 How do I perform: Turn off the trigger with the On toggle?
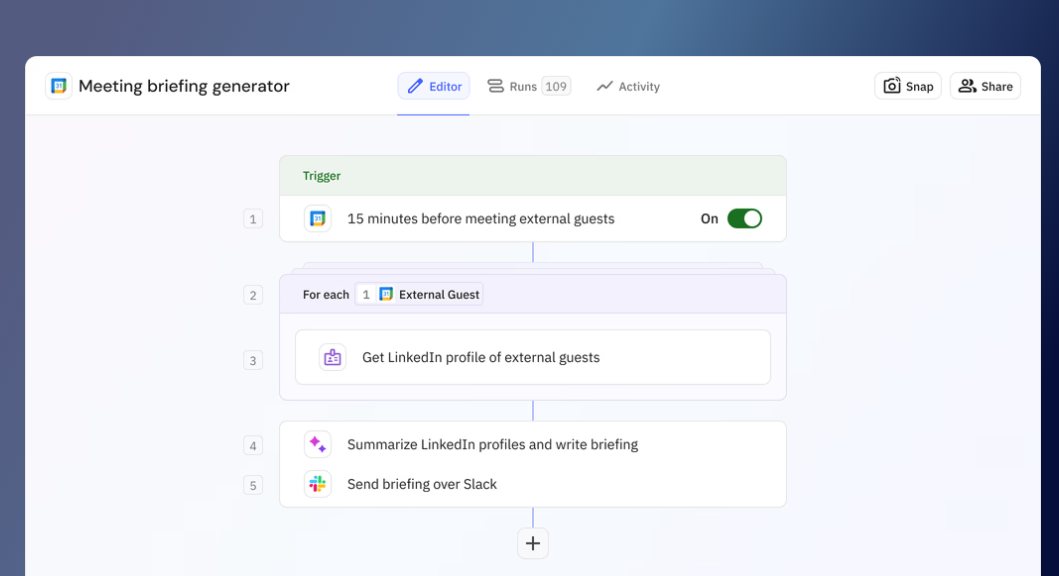coord(745,218)
